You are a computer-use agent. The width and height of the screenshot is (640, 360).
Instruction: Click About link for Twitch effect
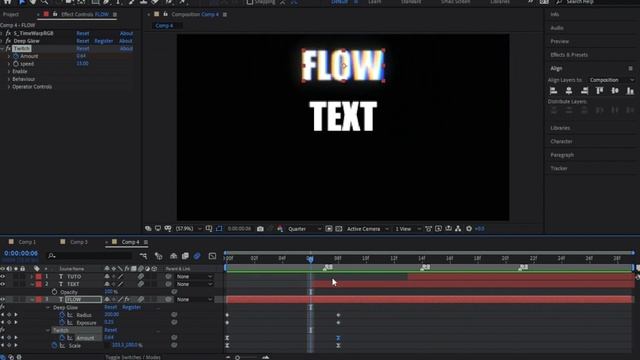[126, 49]
